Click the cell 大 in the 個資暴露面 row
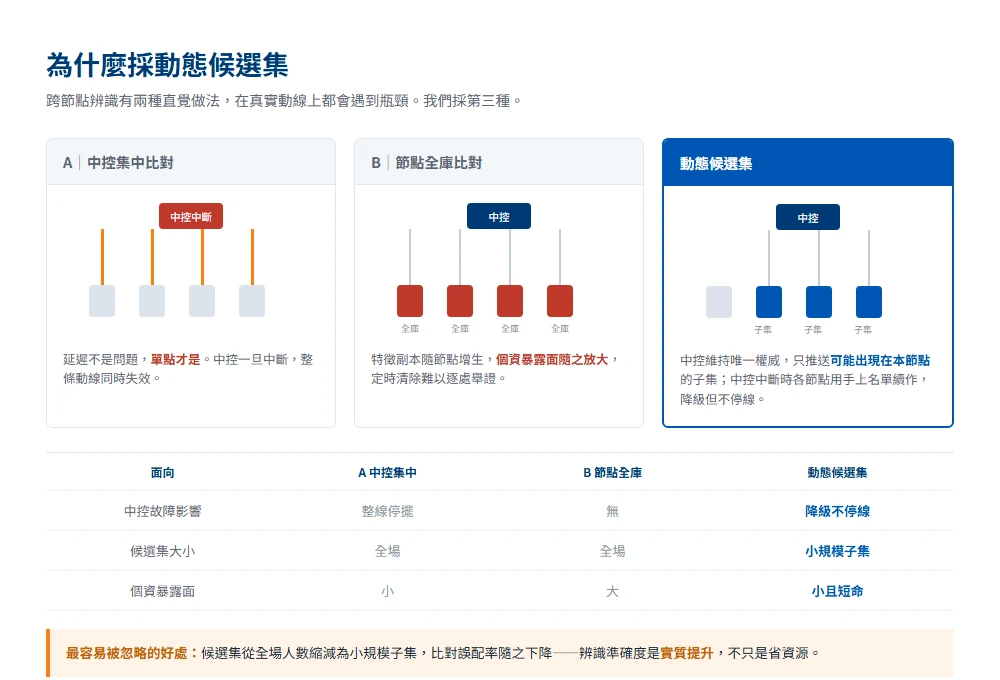The width and height of the screenshot is (1000, 680). pos(612,591)
